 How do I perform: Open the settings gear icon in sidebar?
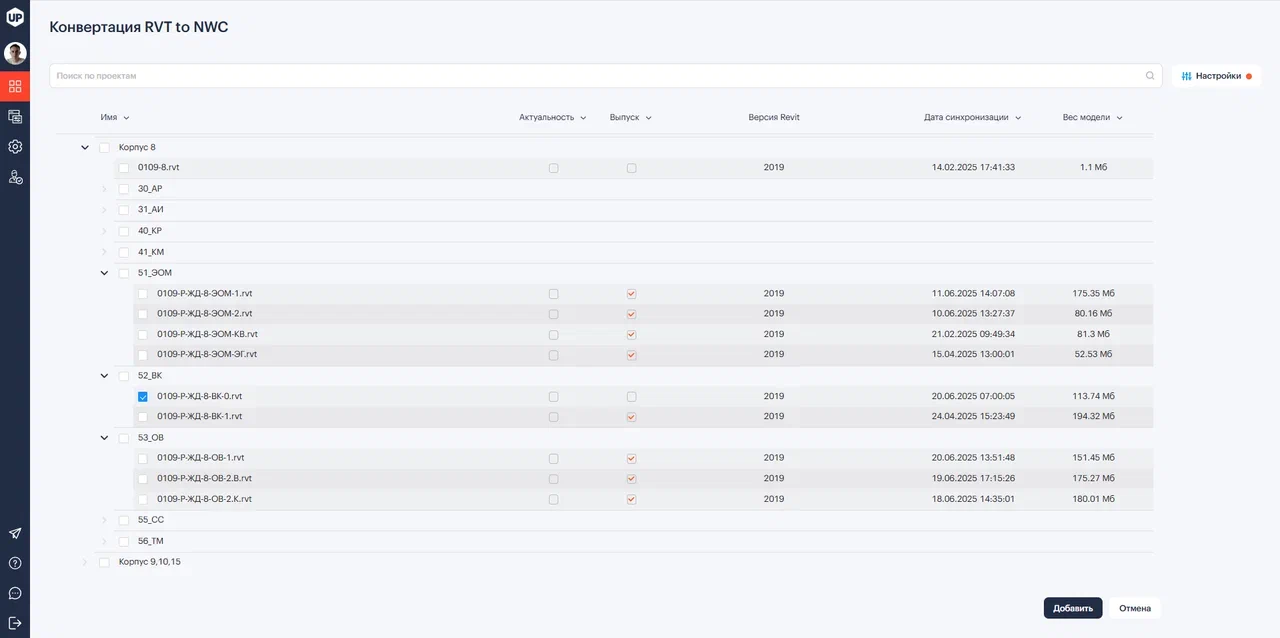(15, 147)
